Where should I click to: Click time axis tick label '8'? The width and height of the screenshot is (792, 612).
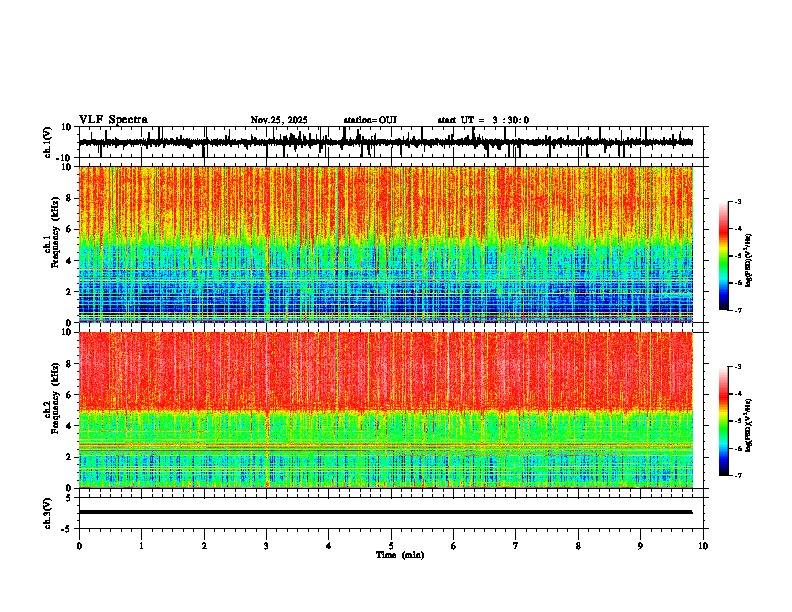click(578, 546)
